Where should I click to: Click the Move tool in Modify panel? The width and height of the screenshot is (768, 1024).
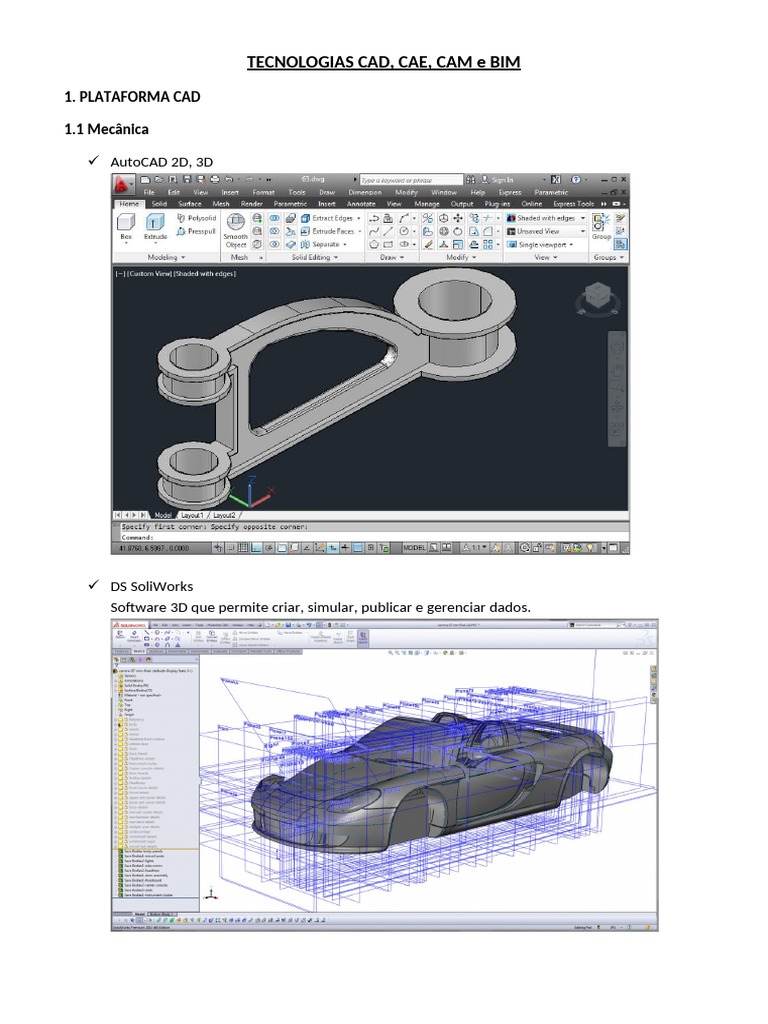click(x=458, y=218)
